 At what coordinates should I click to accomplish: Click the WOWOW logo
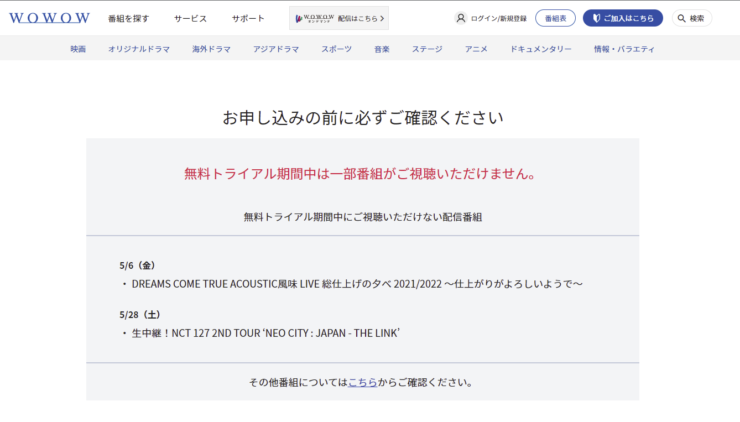tap(49, 18)
